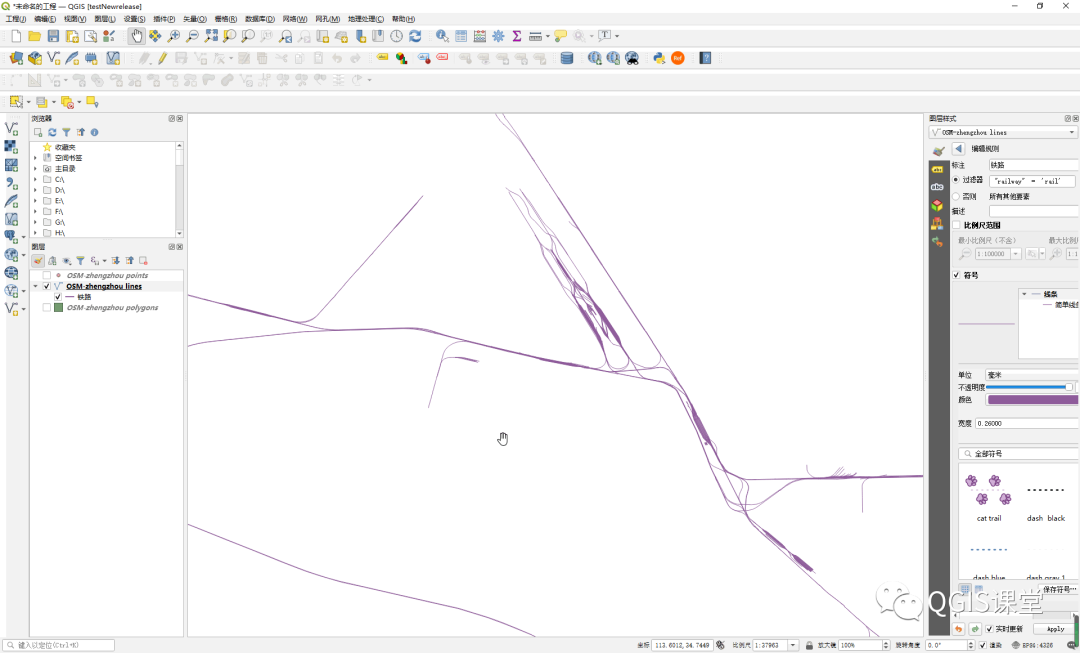Select the dash black symbol

1046,497
